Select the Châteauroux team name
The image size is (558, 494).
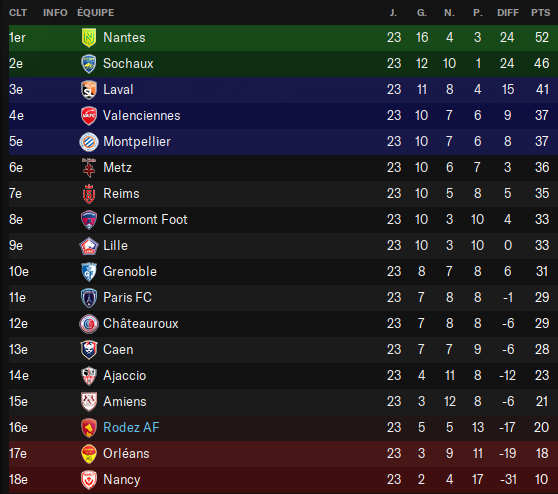pyautogui.click(x=141, y=324)
